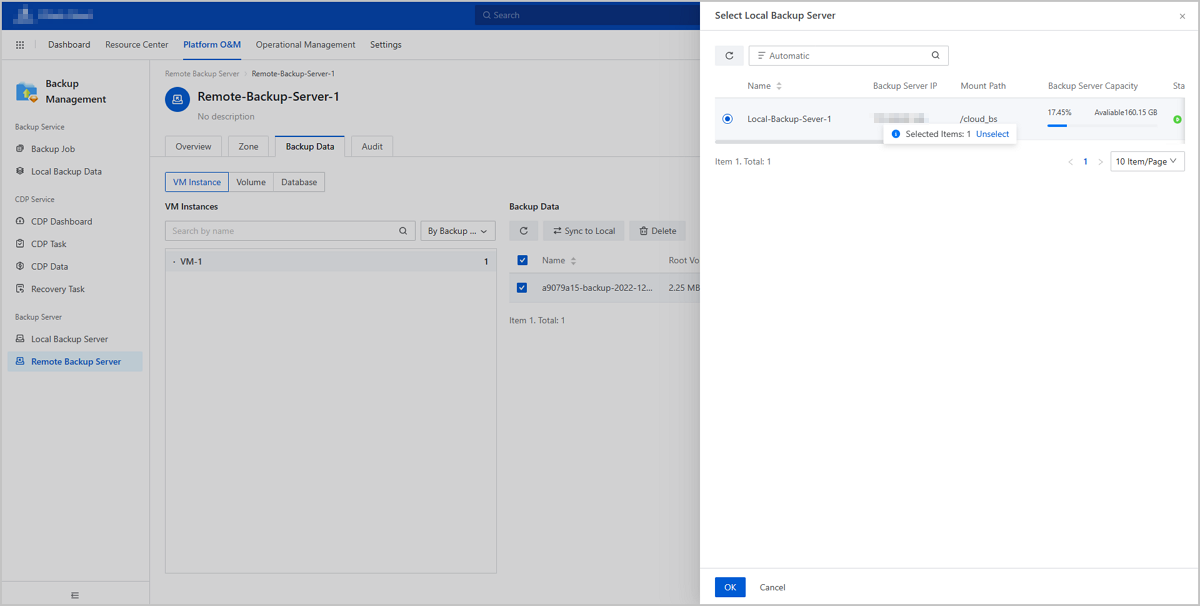The image size is (1200, 606).
Task: Open the Resource Center menu
Action: pos(138,45)
